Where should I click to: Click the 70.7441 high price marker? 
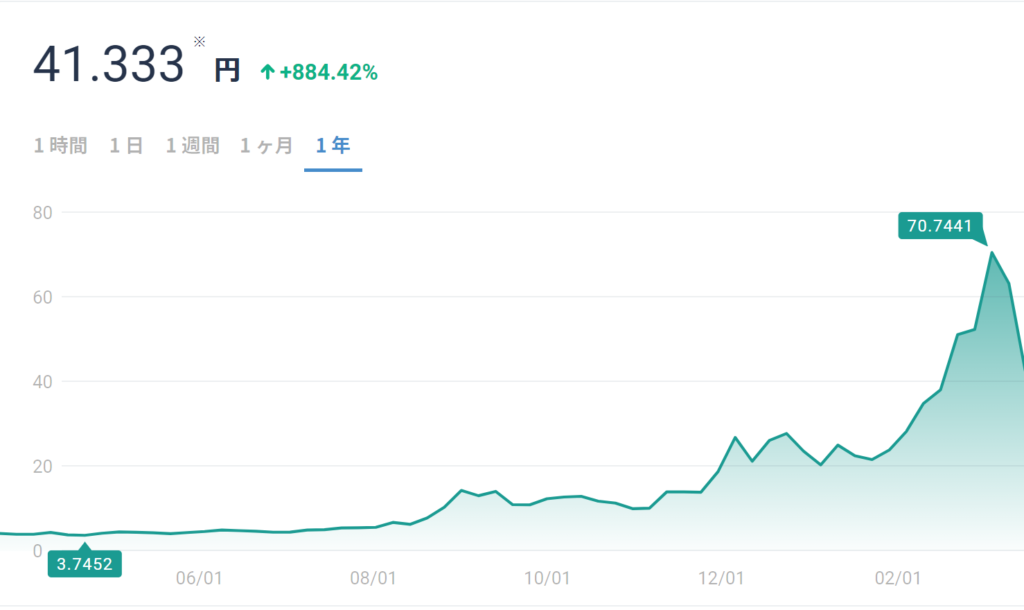point(940,226)
